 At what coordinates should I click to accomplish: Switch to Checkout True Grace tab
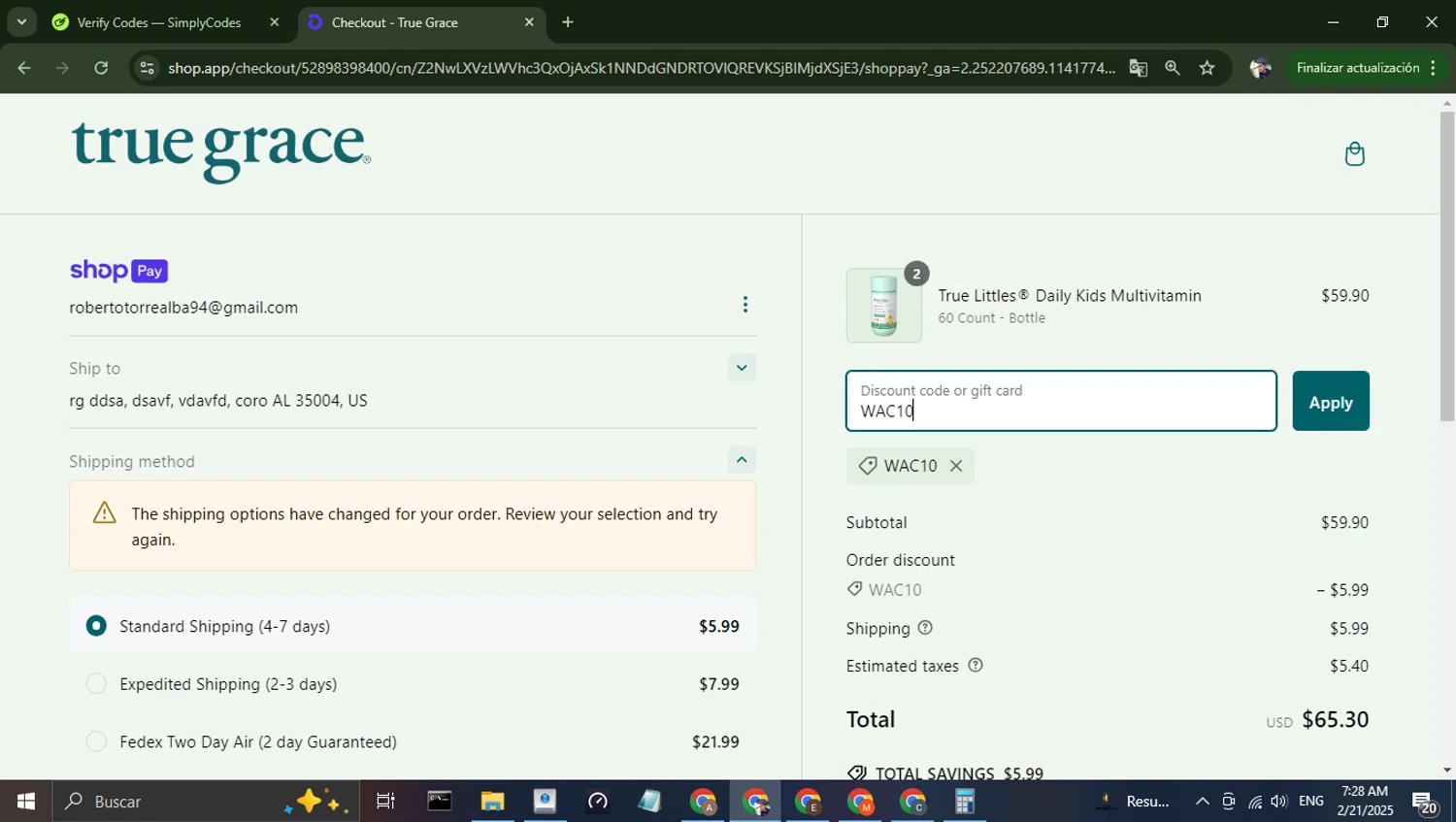pyautogui.click(x=422, y=22)
